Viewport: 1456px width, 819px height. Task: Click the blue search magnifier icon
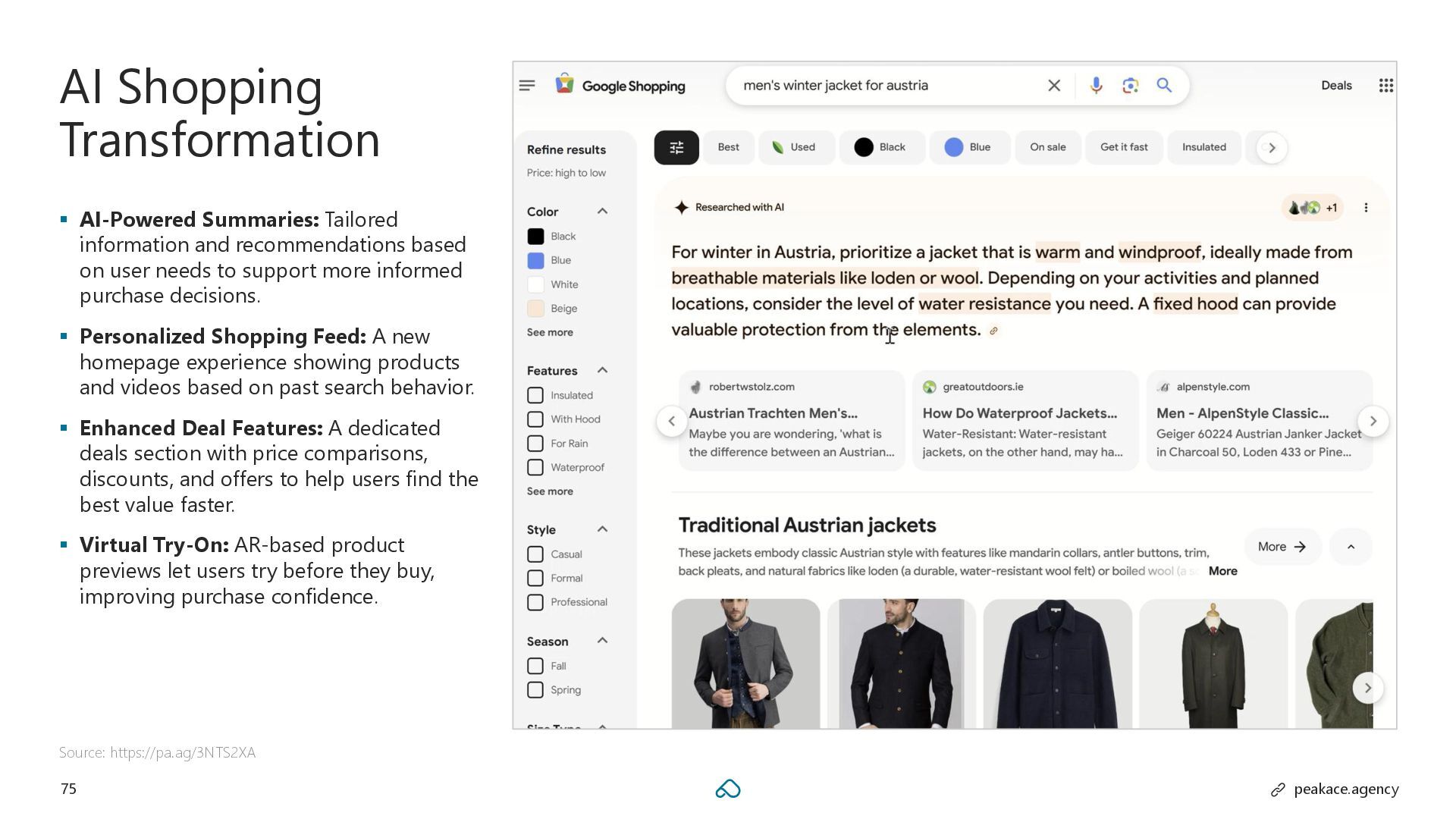point(1164,86)
